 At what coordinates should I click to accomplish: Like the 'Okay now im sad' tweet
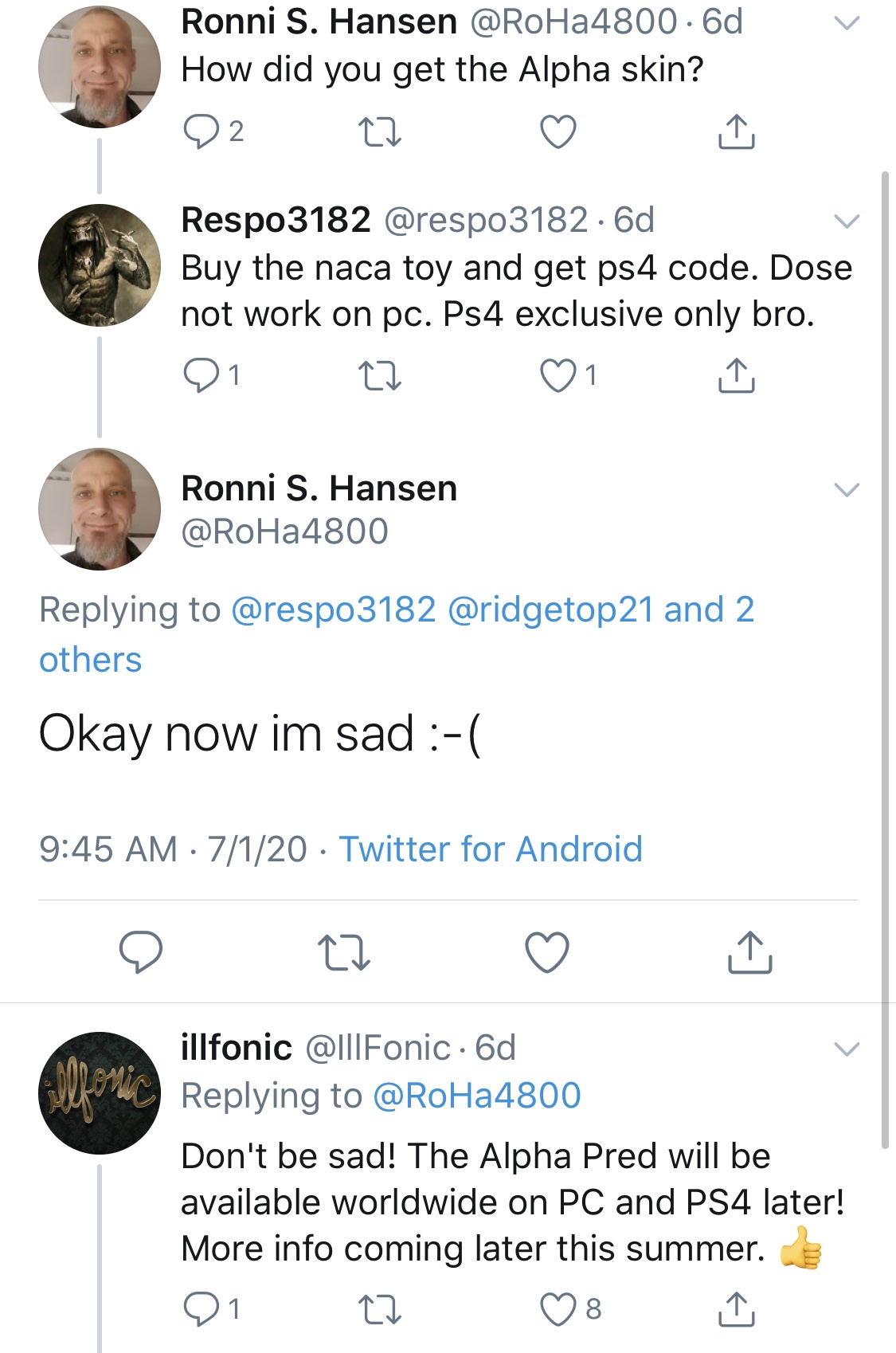(x=547, y=952)
